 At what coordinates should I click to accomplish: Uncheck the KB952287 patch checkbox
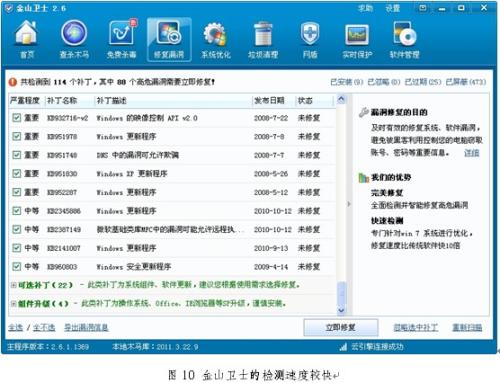click(16, 192)
